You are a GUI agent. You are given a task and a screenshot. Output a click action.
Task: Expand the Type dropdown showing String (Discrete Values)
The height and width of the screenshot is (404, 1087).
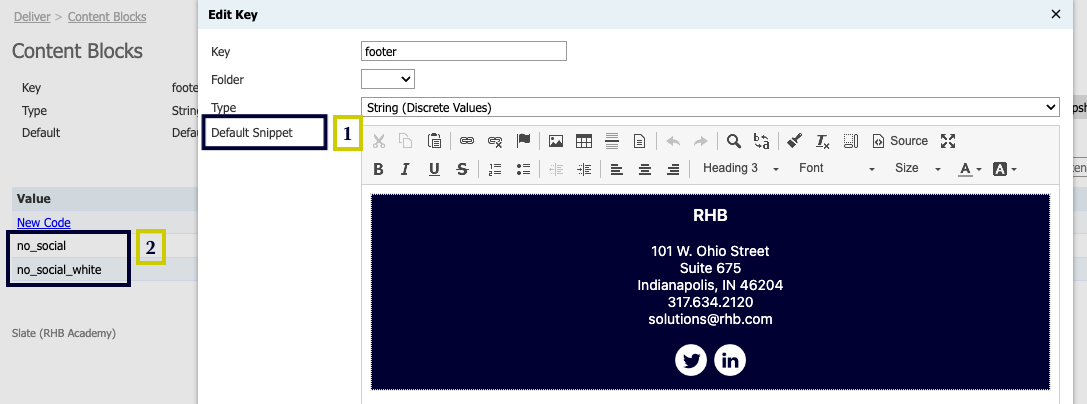tap(709, 107)
